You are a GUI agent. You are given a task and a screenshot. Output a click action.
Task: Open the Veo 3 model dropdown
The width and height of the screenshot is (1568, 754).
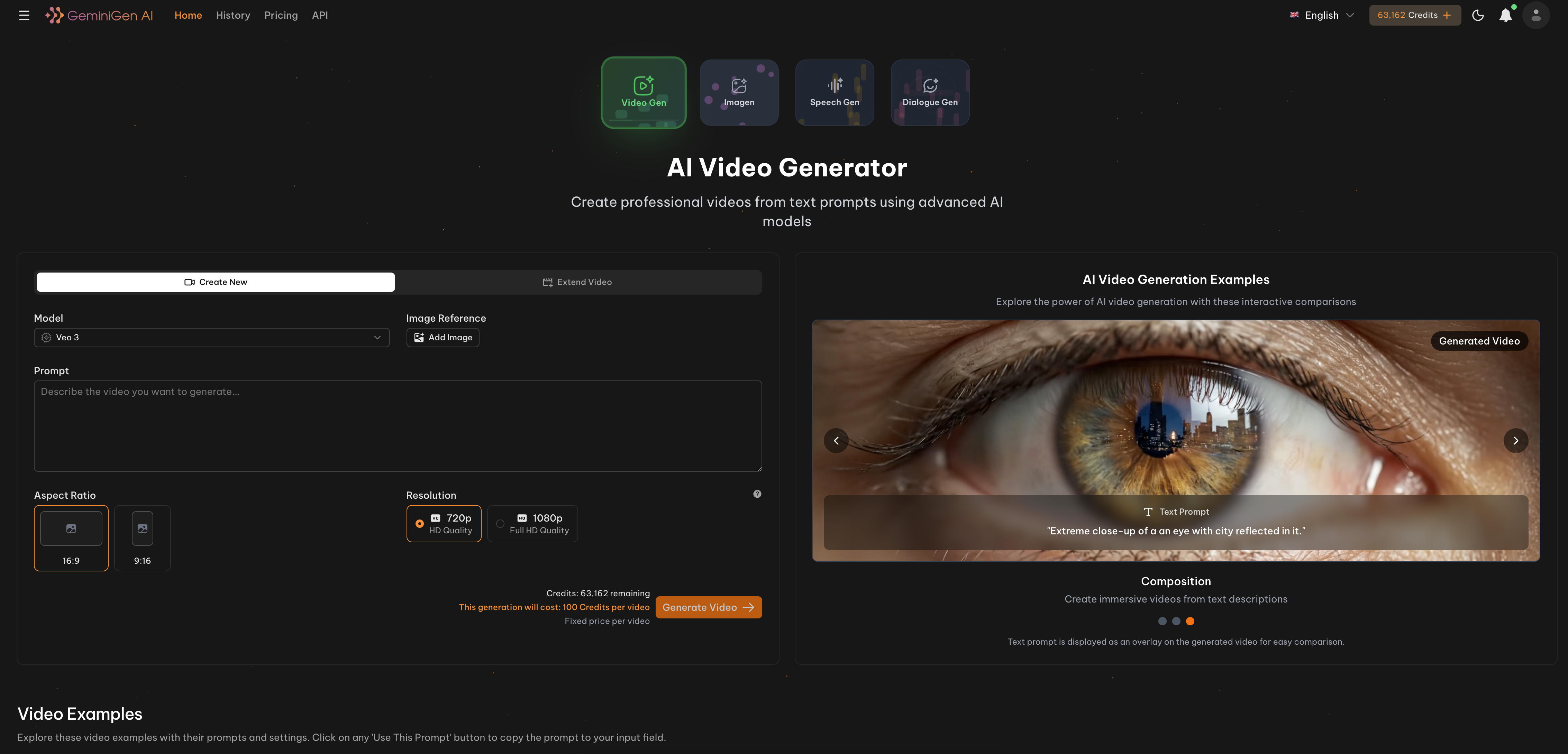click(x=212, y=337)
